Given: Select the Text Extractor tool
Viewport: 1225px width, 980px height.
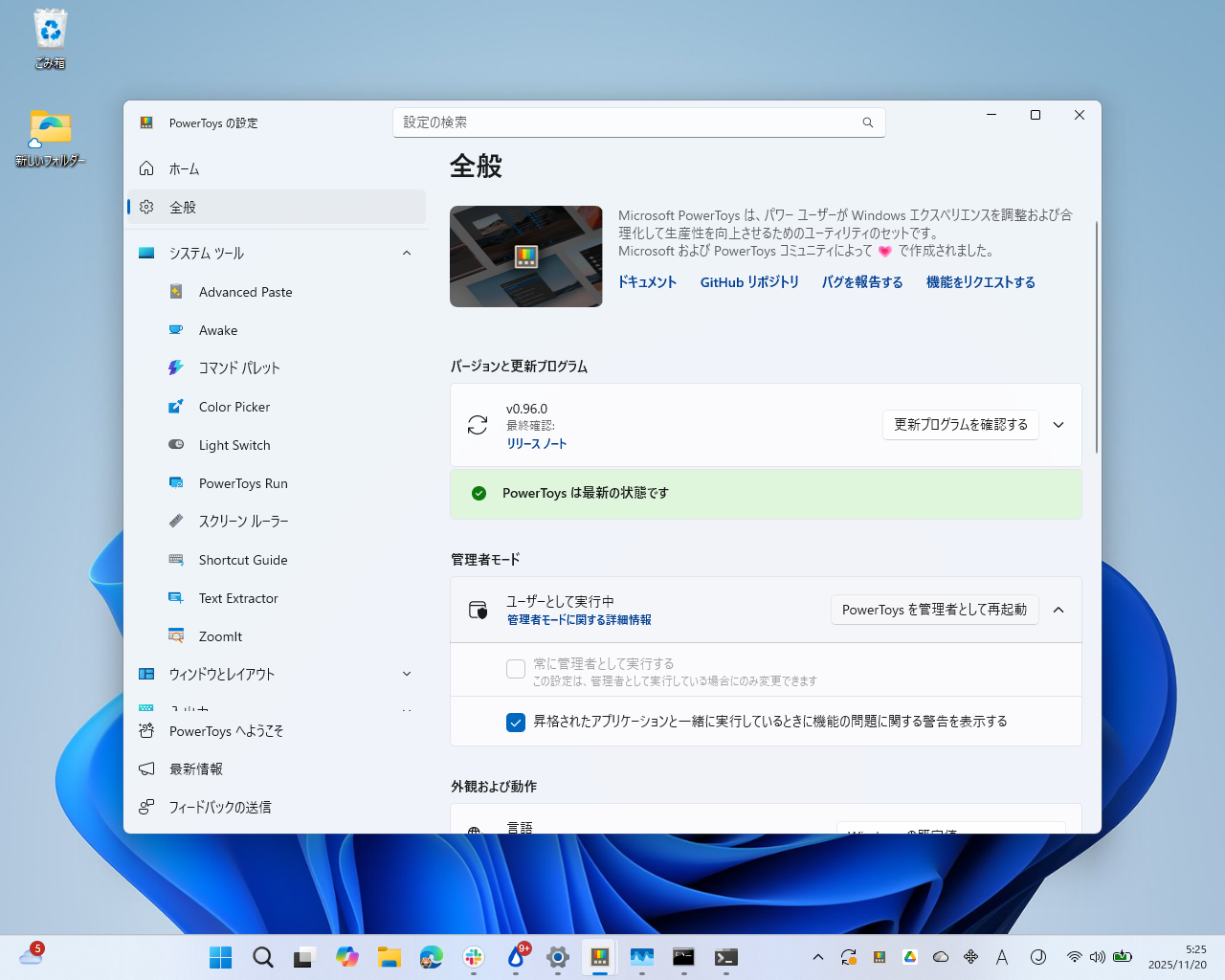Looking at the screenshot, I should pyautogui.click(x=238, y=598).
